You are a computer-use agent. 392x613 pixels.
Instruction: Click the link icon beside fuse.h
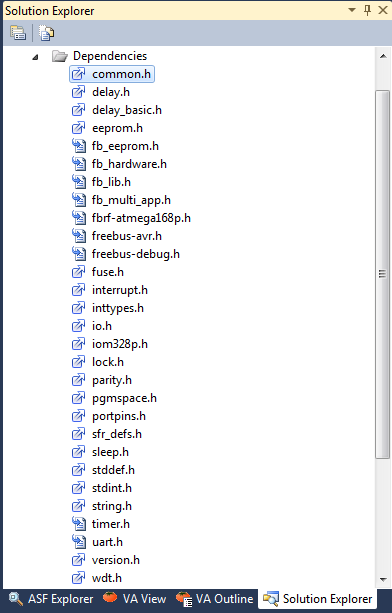click(x=79, y=272)
